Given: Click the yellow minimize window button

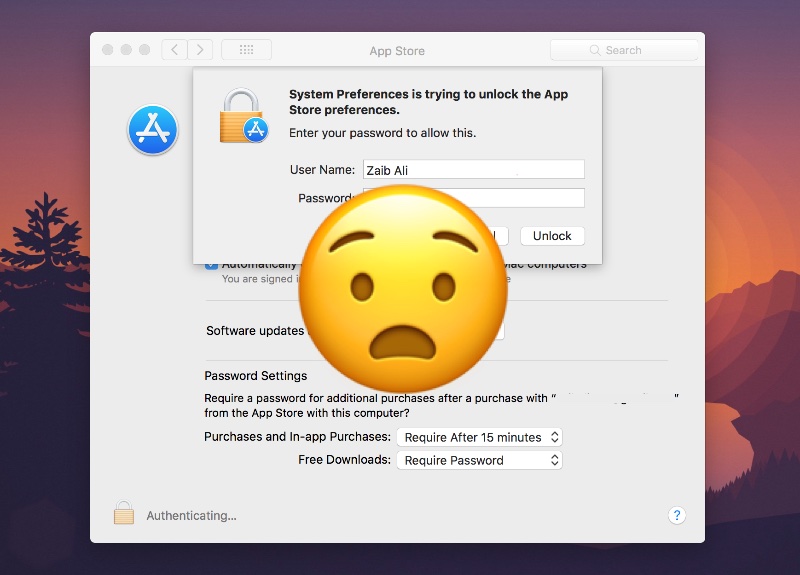Looking at the screenshot, I should (126, 49).
